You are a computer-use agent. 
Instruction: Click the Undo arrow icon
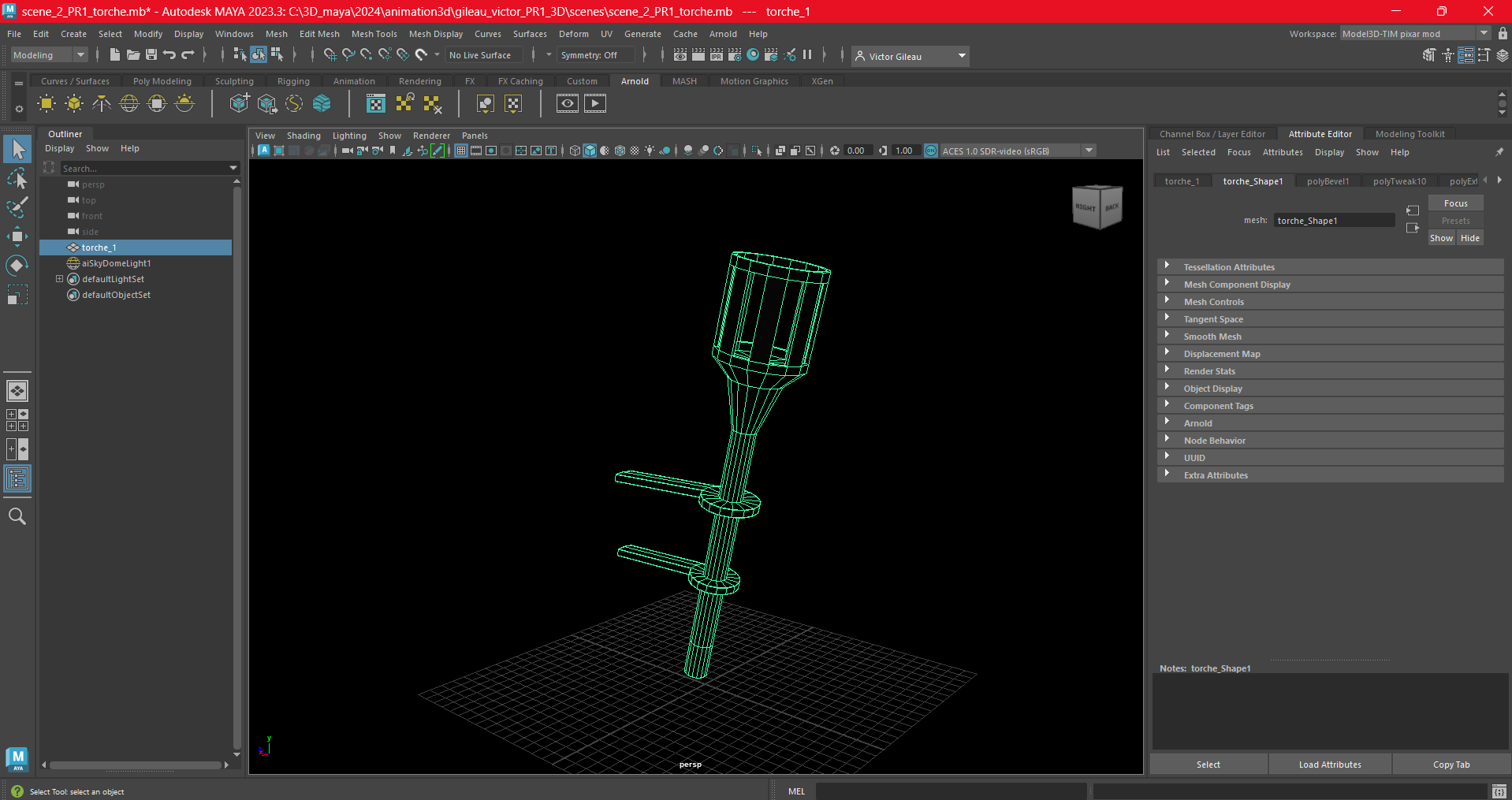click(x=169, y=54)
